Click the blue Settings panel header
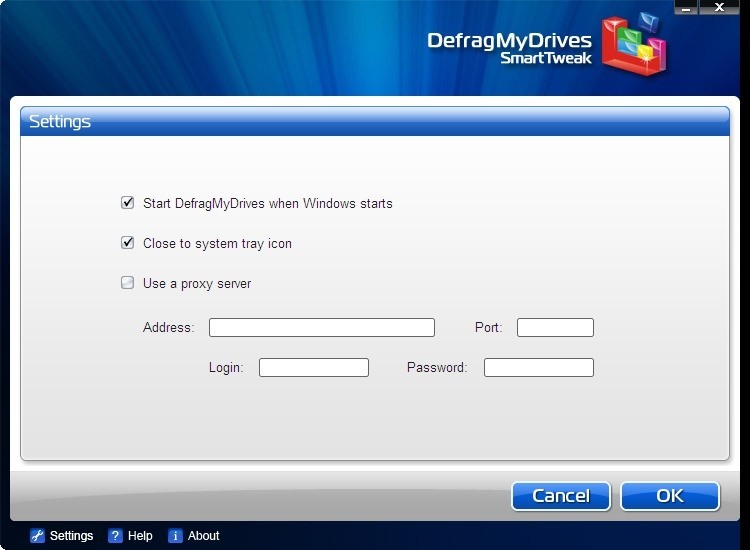750x550 pixels. point(375,122)
